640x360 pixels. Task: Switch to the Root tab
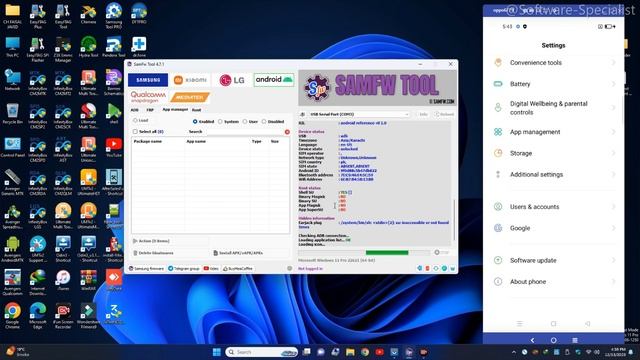tap(196, 110)
